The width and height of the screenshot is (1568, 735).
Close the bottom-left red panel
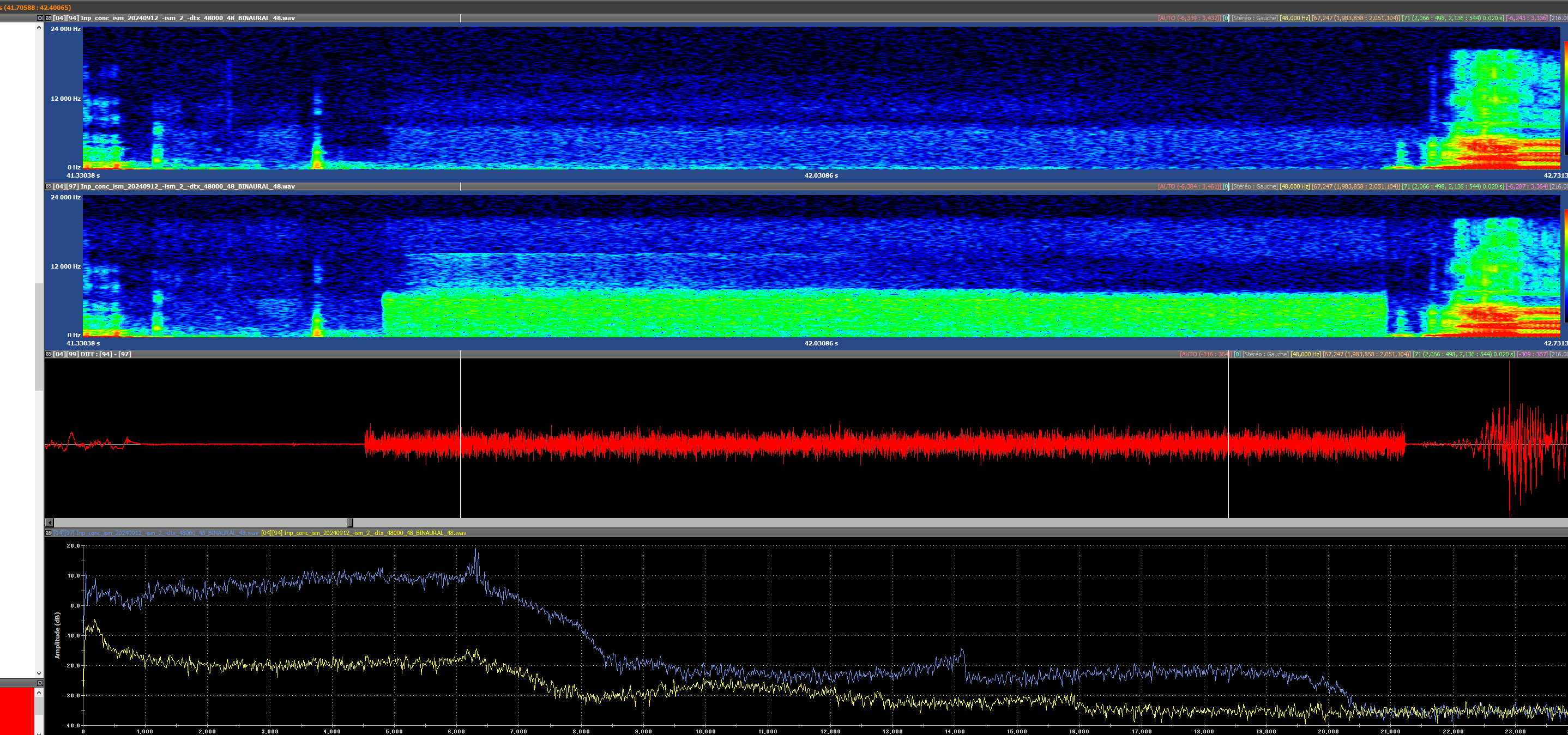coord(40,683)
